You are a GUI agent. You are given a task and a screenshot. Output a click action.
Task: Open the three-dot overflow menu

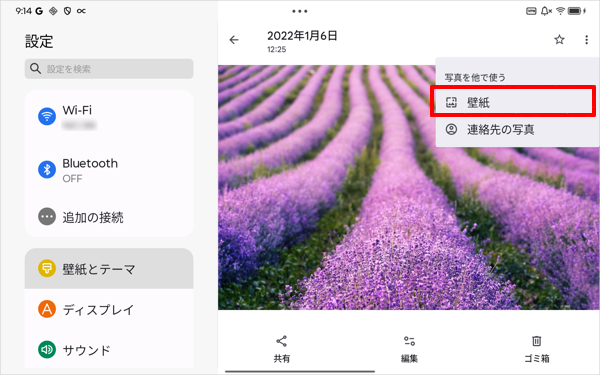point(586,40)
